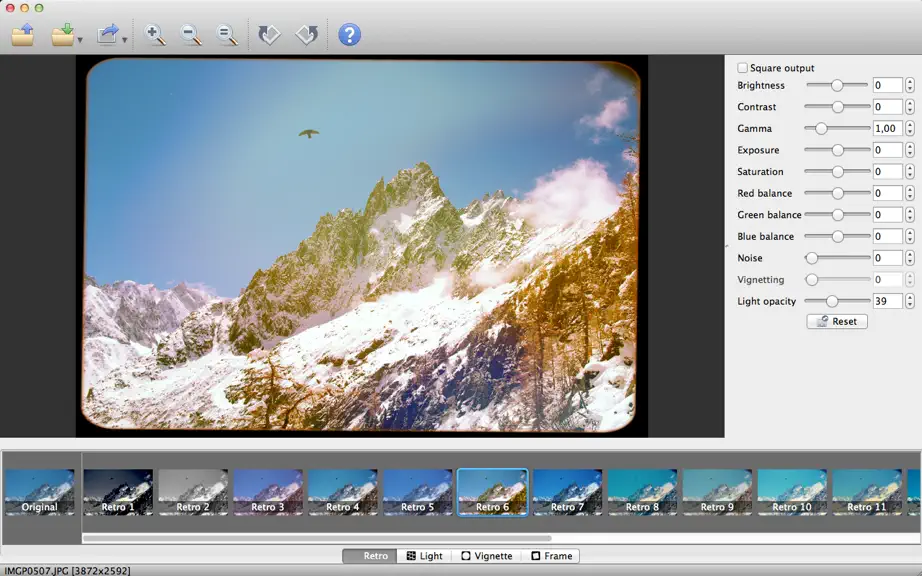This screenshot has width=922, height=576.
Task: Zoom in with the plus magnifier
Action: pyautogui.click(x=155, y=35)
